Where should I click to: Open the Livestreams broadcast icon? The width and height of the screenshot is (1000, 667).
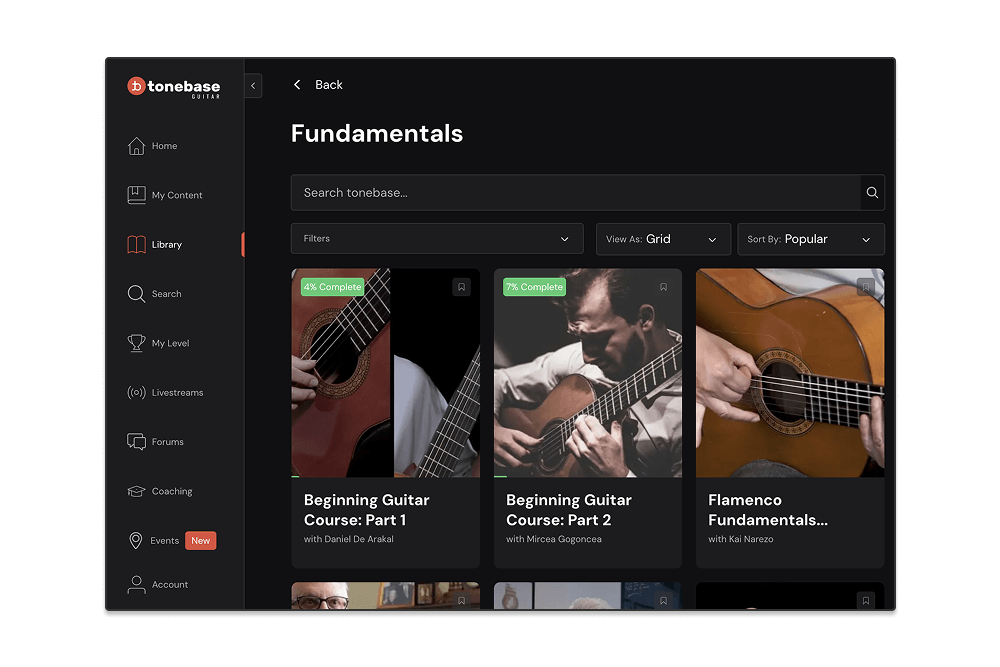[136, 393]
